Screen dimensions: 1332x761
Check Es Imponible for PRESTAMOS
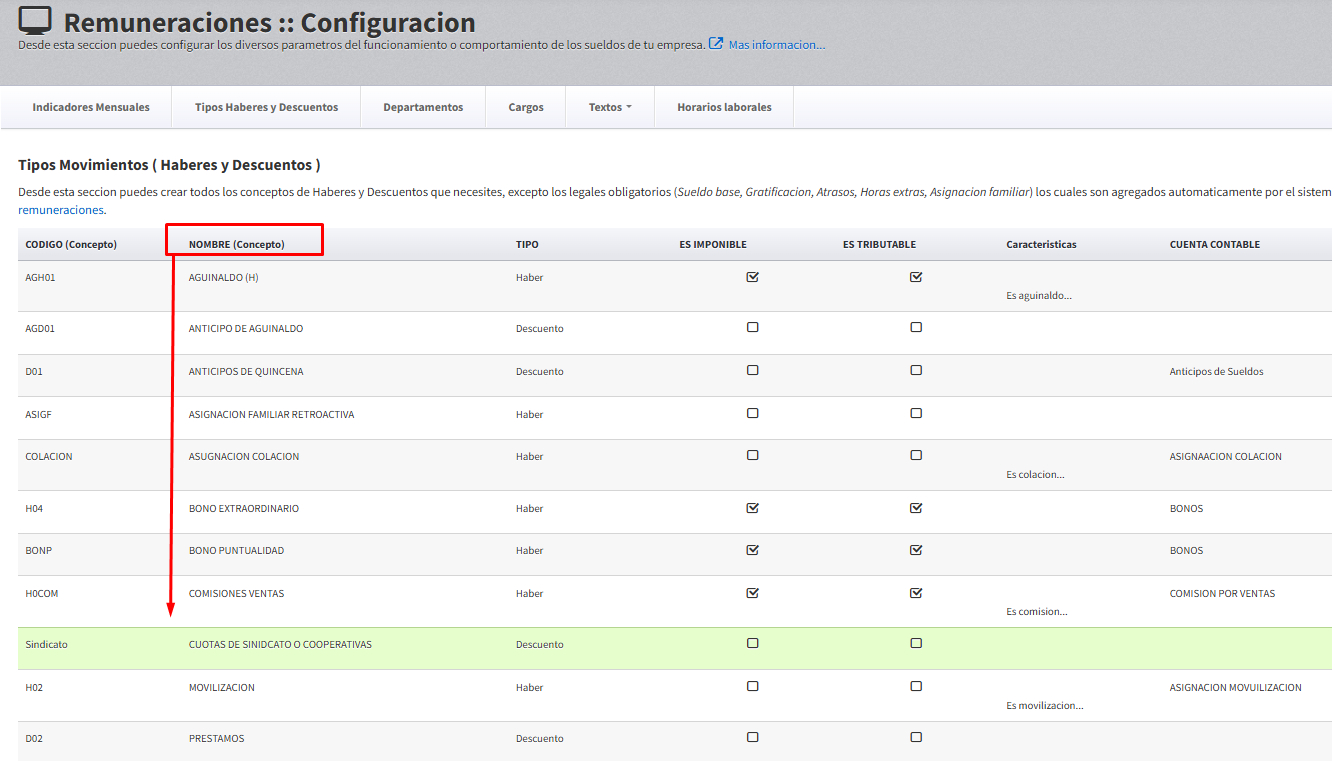coord(753,737)
